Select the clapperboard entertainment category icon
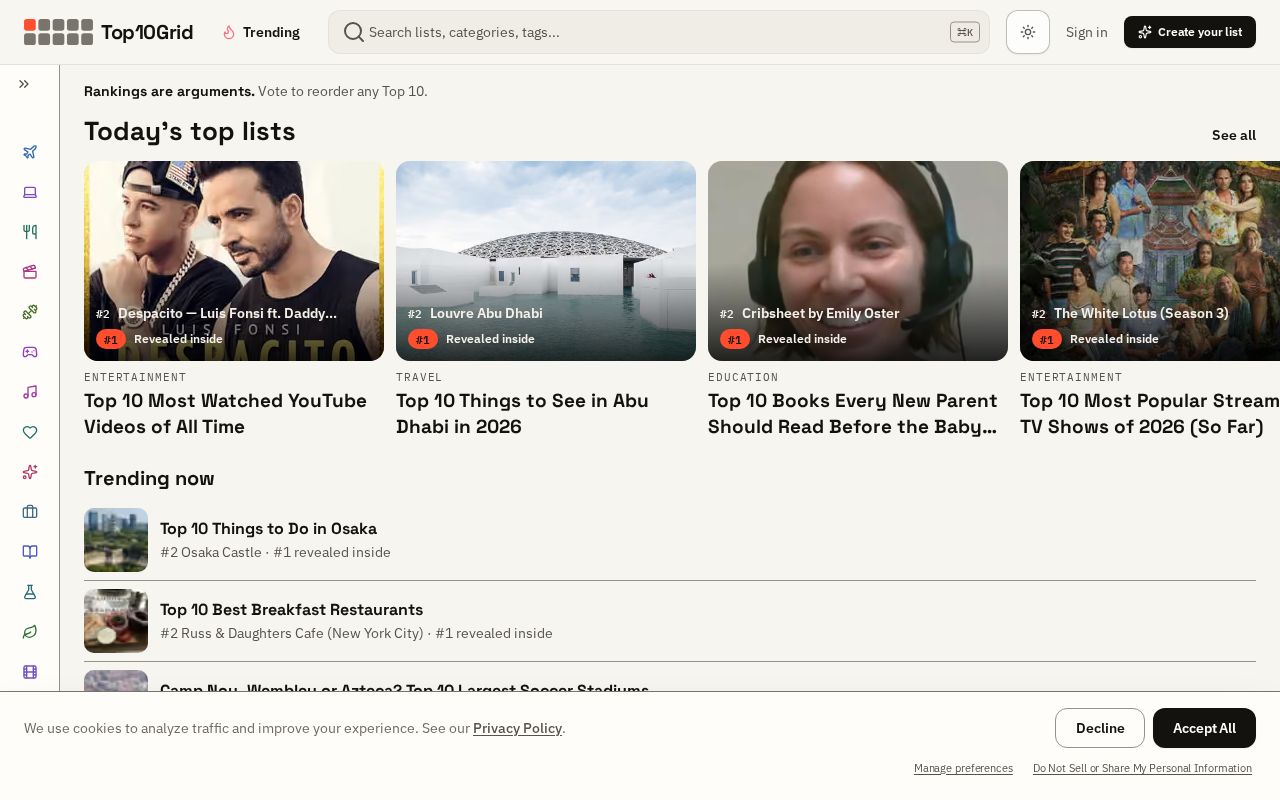 click(x=30, y=272)
